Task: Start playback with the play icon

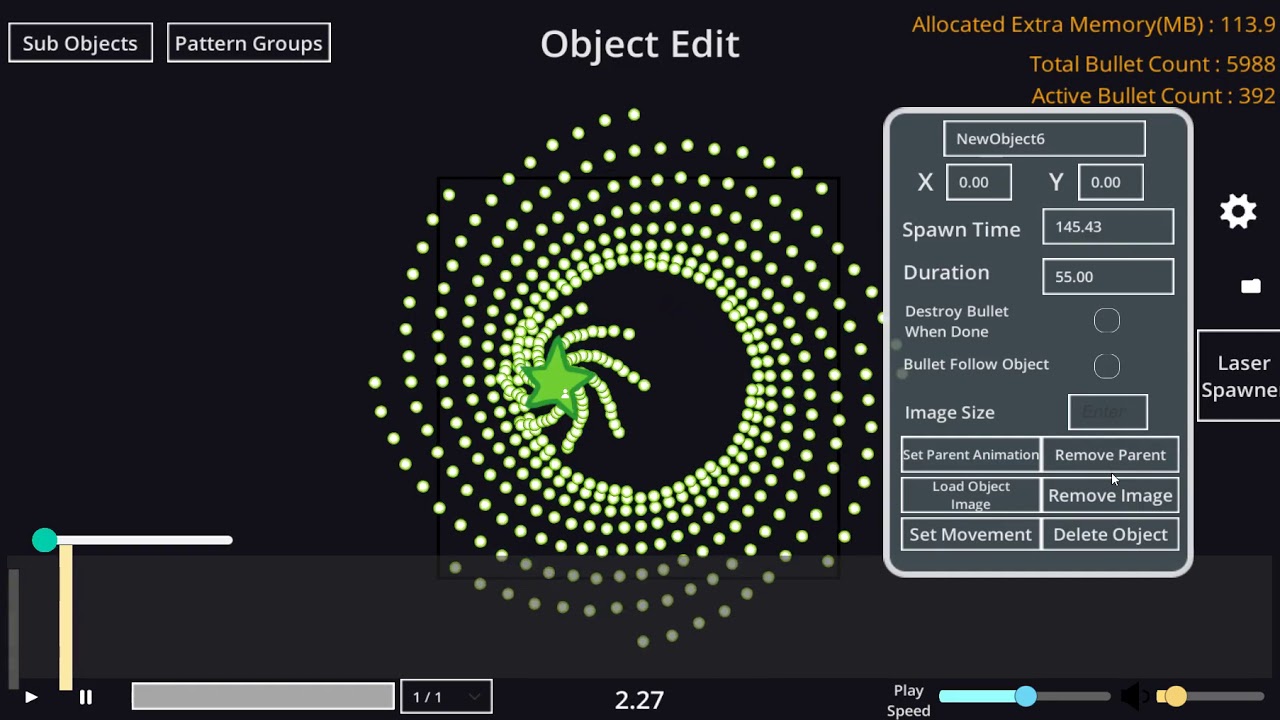Action: 31,697
